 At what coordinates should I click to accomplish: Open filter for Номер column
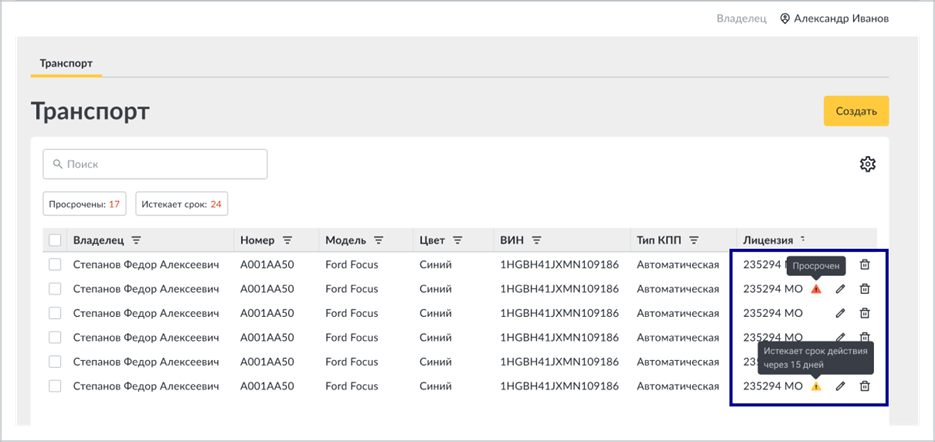(x=287, y=240)
